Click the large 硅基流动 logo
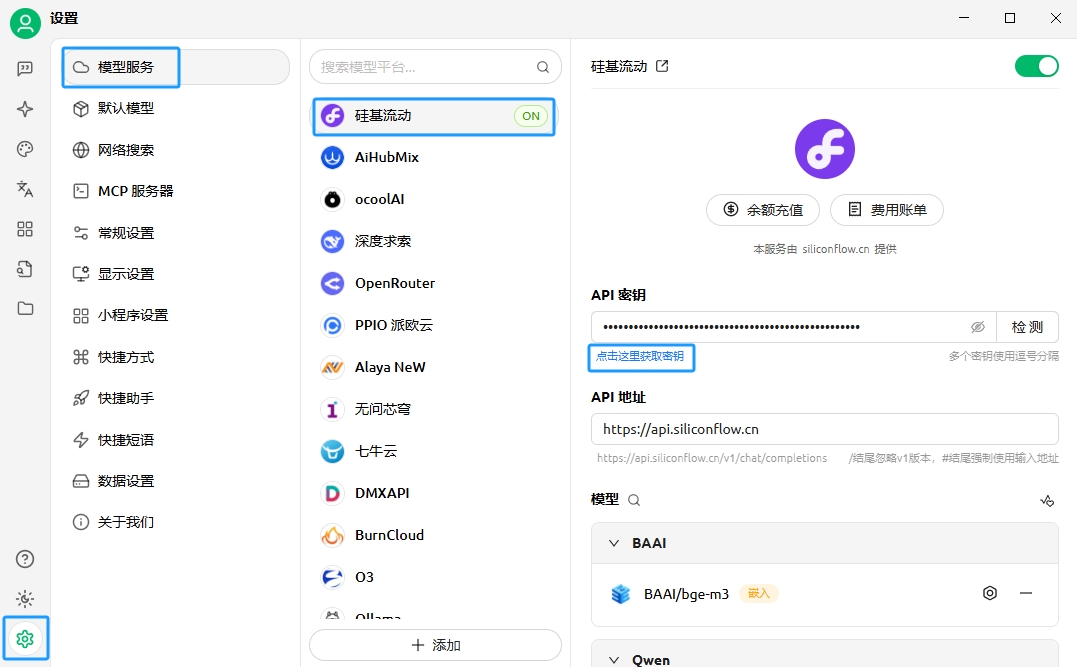1077x667 pixels. (824, 149)
